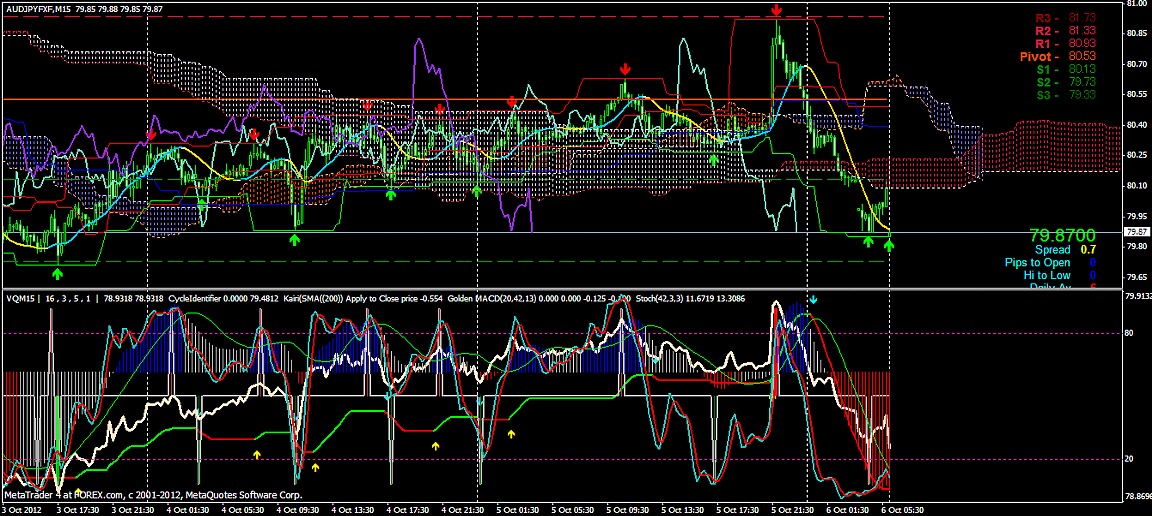Click the rightmost green up arrow below the current candle

(889, 243)
